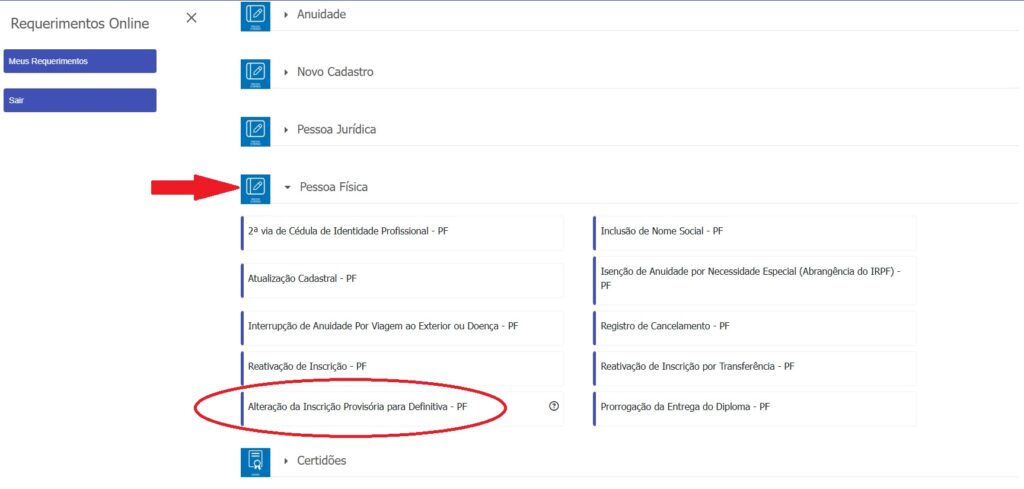The height and width of the screenshot is (489, 1024).
Task: Click the Certidões certificate icon
Action: pyautogui.click(x=256, y=461)
